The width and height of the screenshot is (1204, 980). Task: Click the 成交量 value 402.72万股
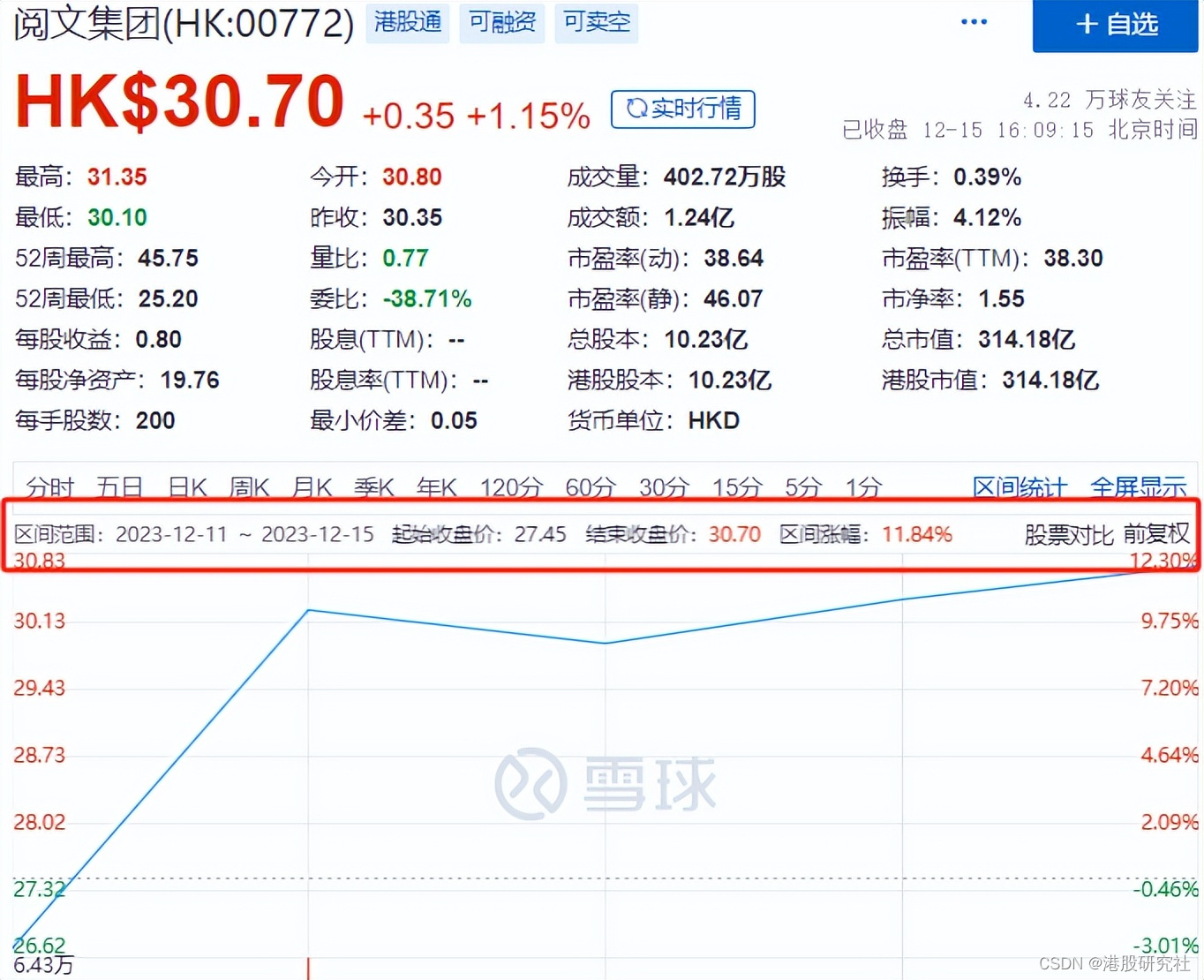725,177
